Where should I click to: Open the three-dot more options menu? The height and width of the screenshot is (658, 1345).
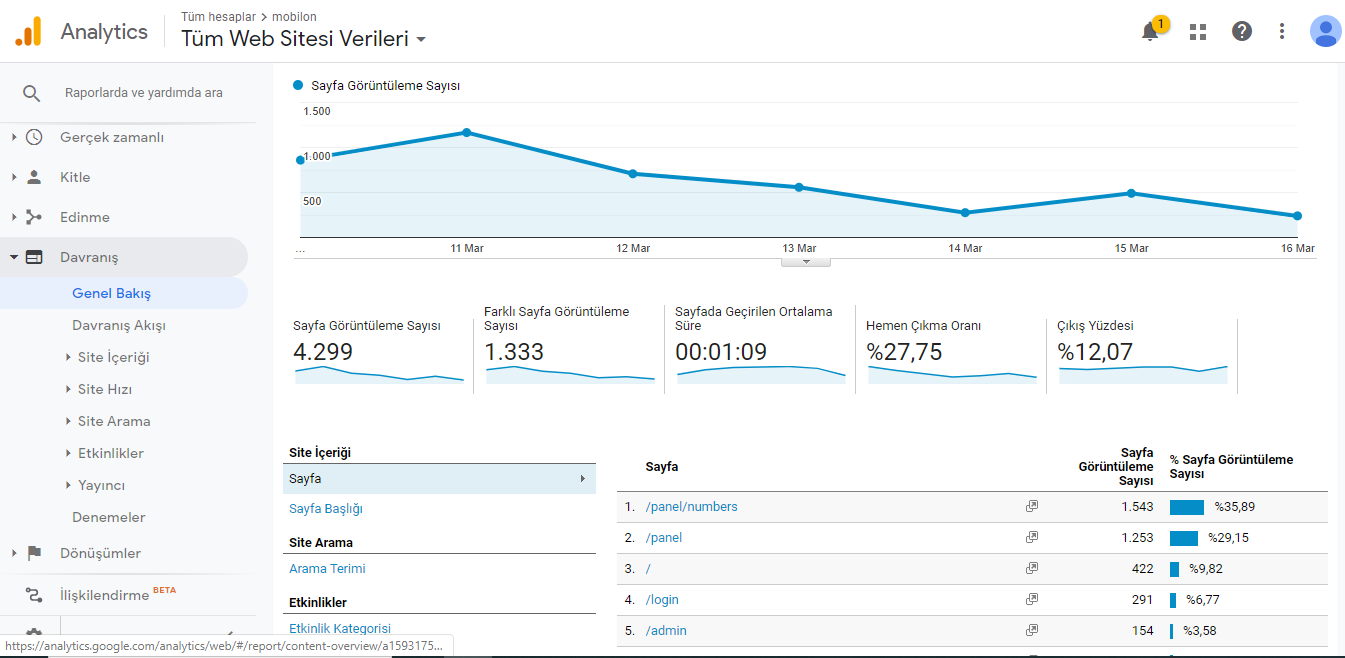pos(1282,32)
